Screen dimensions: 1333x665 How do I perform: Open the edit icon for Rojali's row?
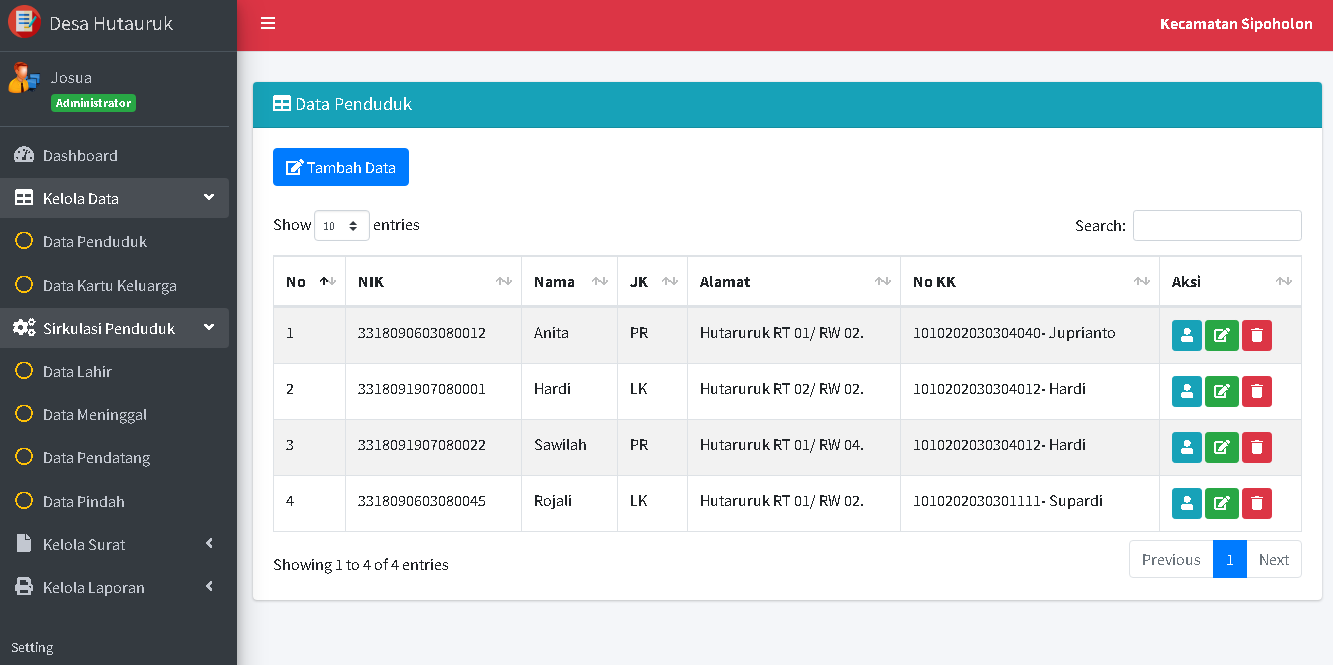coord(1221,504)
